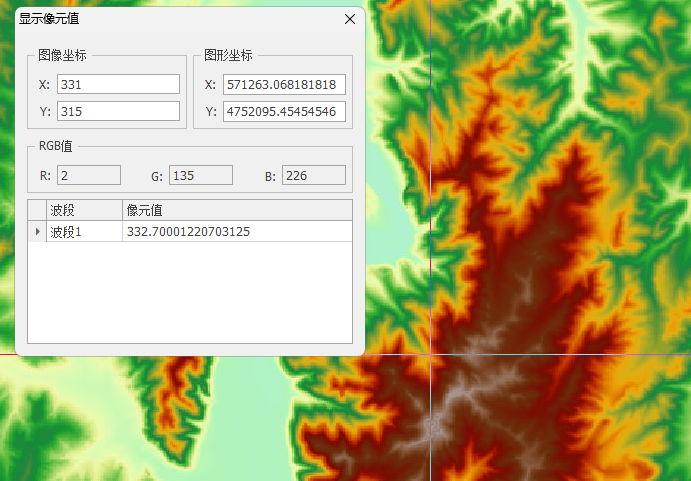Viewport: 691px width, 481px height.
Task: Click the row arrow beside 波段1
Action: point(38,232)
